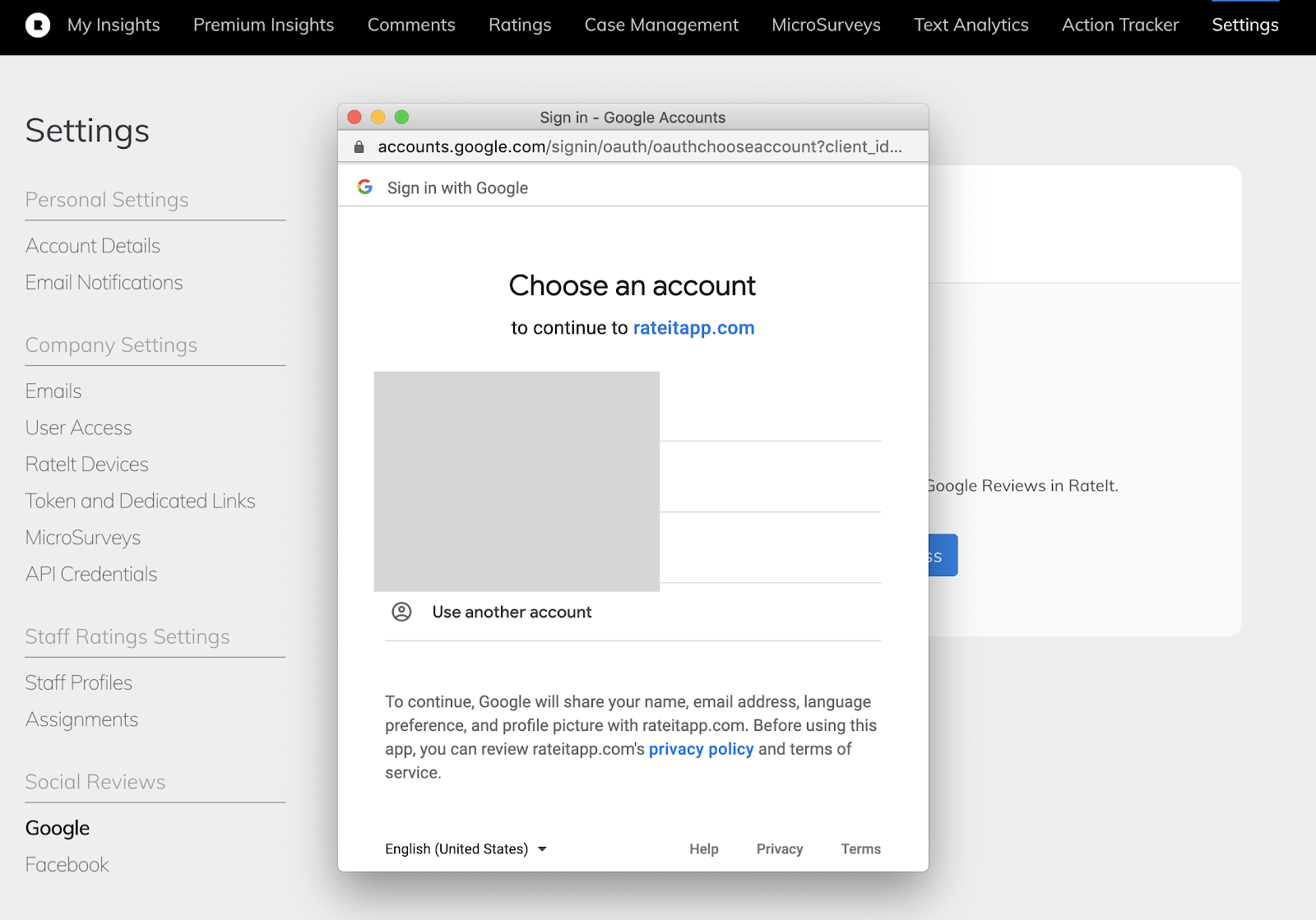
Task: Minimize the sign-in popup with the yellow button
Action: 378,118
